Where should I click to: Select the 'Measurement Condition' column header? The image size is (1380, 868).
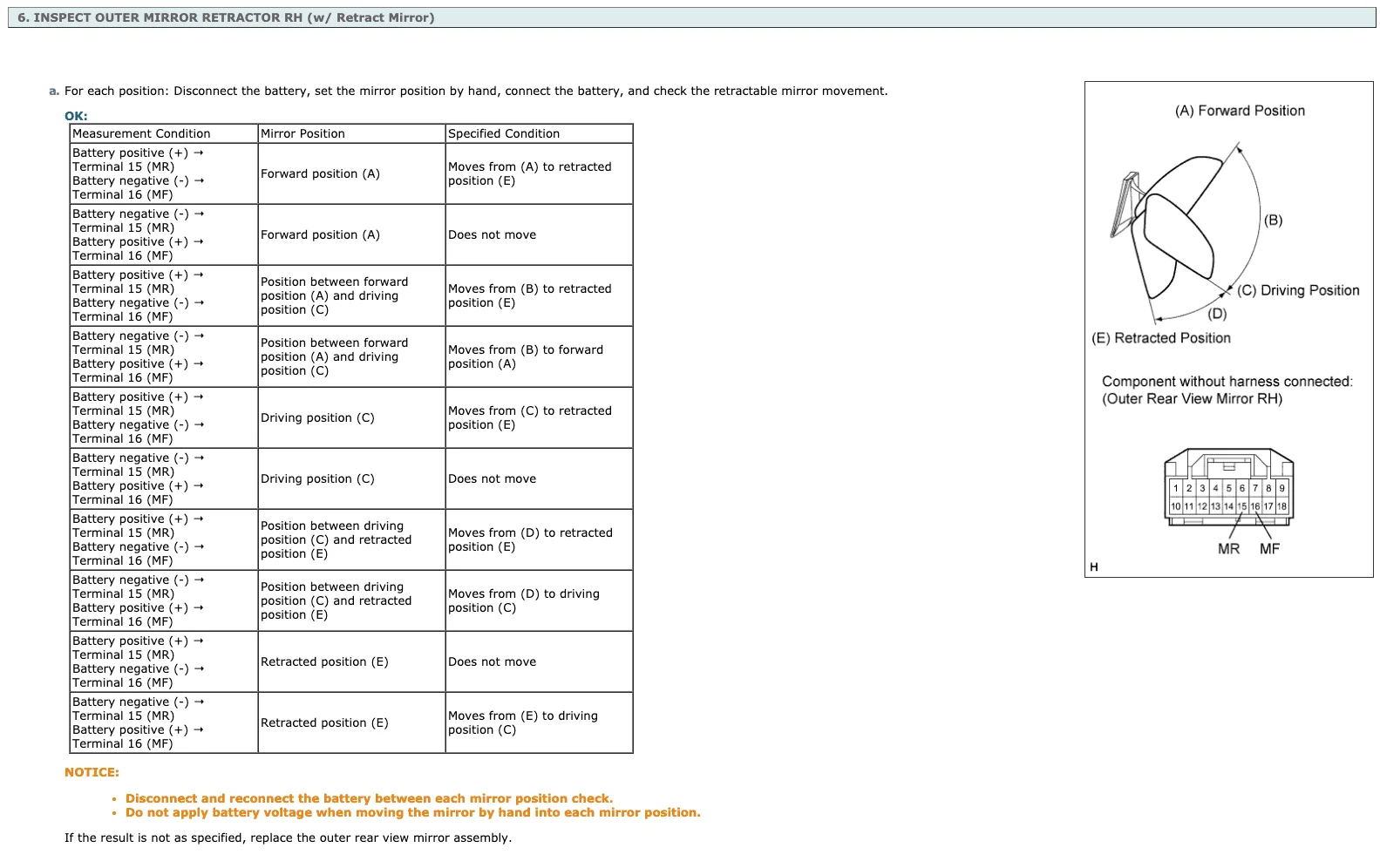(164, 133)
